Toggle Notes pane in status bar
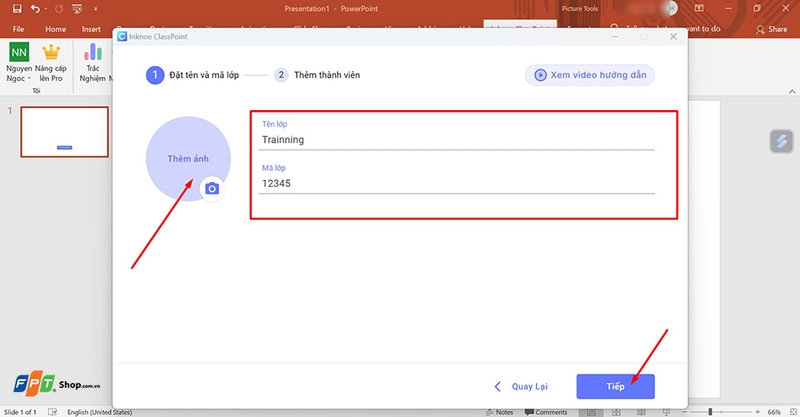The height and width of the screenshot is (417, 800). point(499,412)
